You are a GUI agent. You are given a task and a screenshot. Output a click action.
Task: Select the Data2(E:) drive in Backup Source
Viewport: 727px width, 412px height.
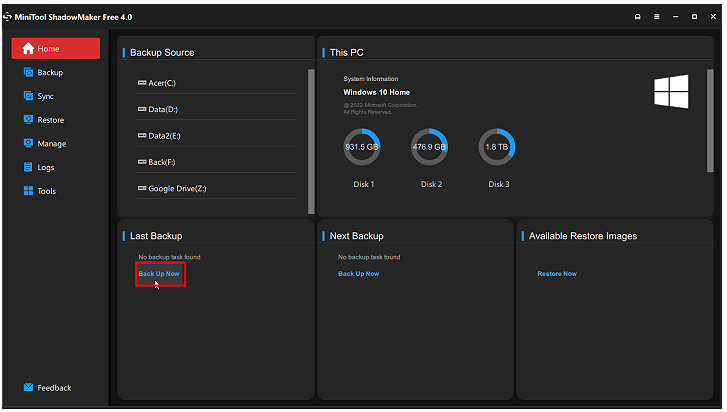216,136
